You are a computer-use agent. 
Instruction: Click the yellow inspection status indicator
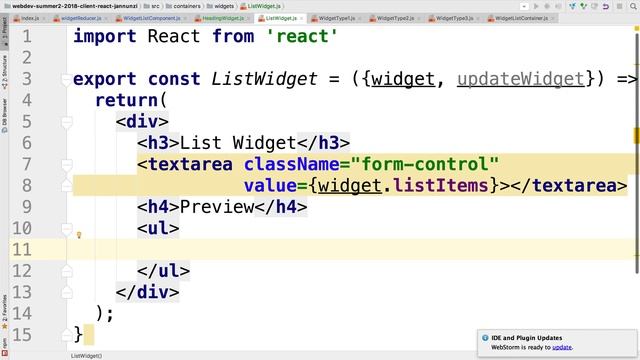637,28
